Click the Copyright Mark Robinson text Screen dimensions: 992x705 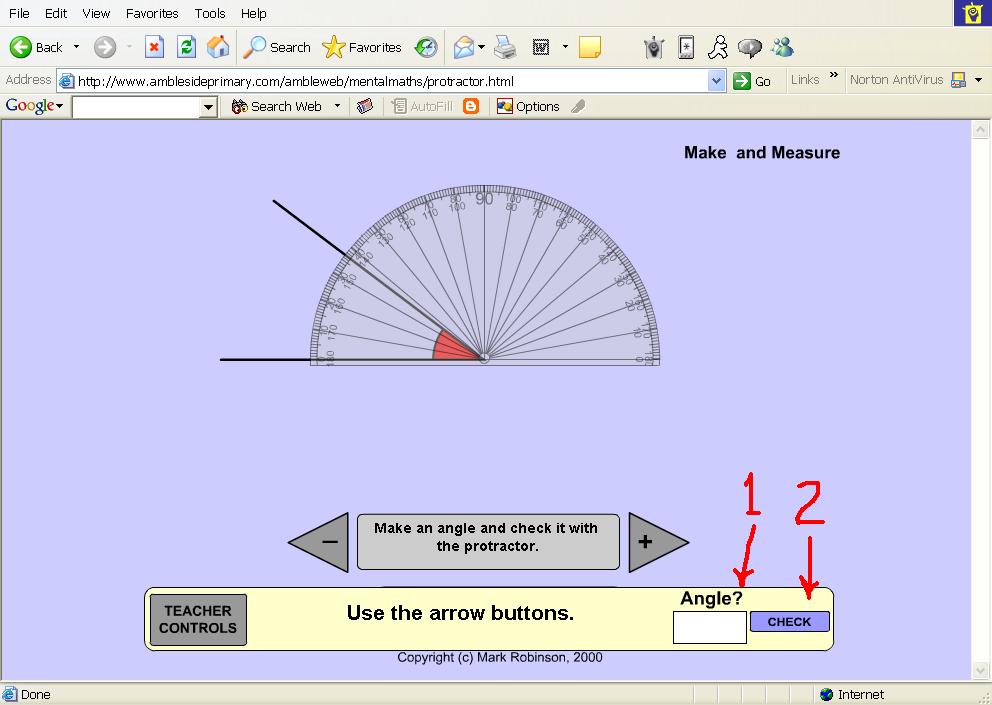pyautogui.click(x=499, y=658)
